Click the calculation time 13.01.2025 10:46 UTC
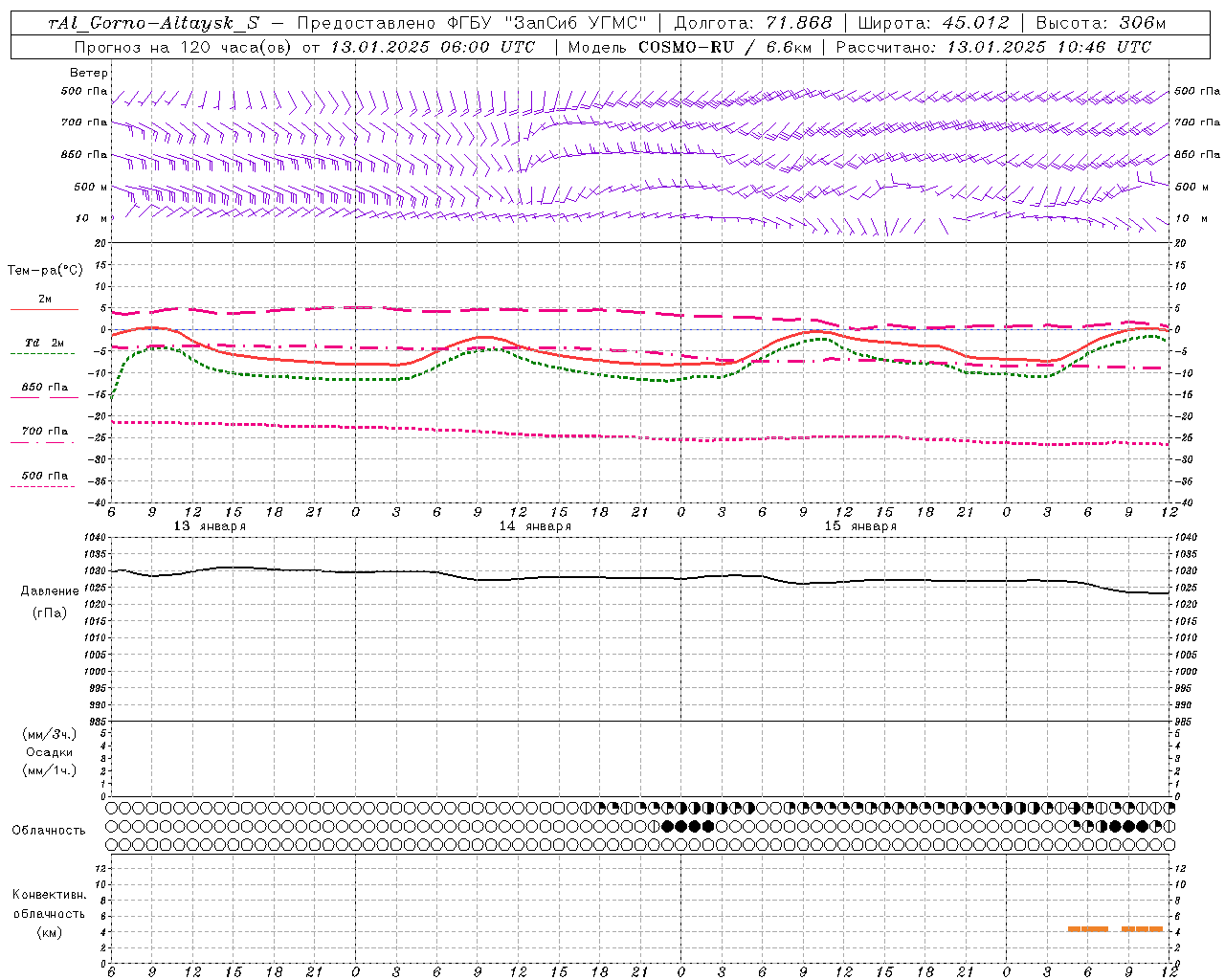The width and height of the screenshot is (1225, 980). click(1049, 47)
